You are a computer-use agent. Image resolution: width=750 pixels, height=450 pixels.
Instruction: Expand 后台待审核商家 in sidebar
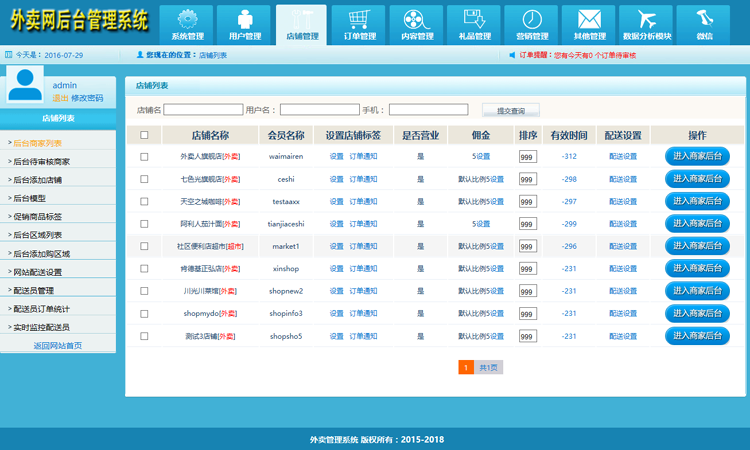(41, 162)
